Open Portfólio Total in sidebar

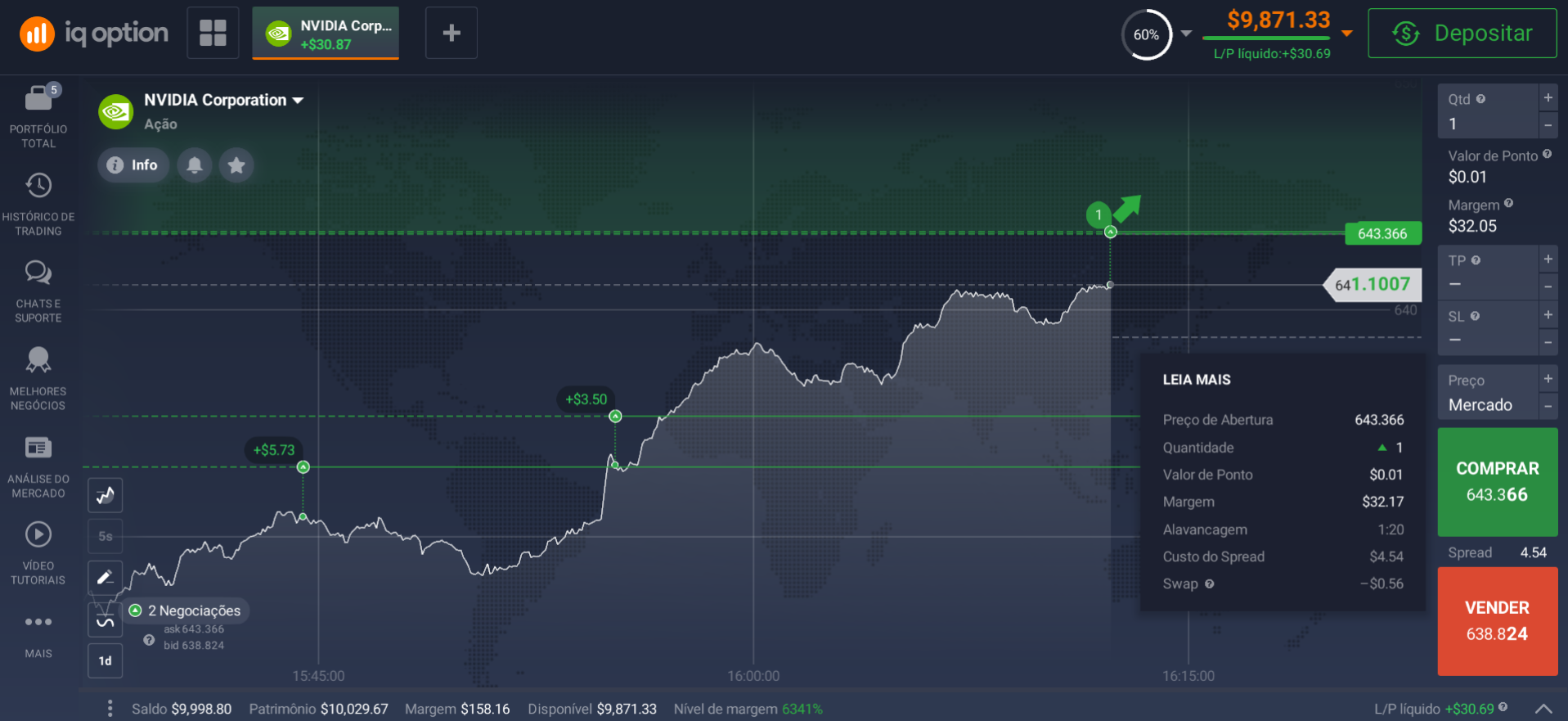(x=38, y=116)
